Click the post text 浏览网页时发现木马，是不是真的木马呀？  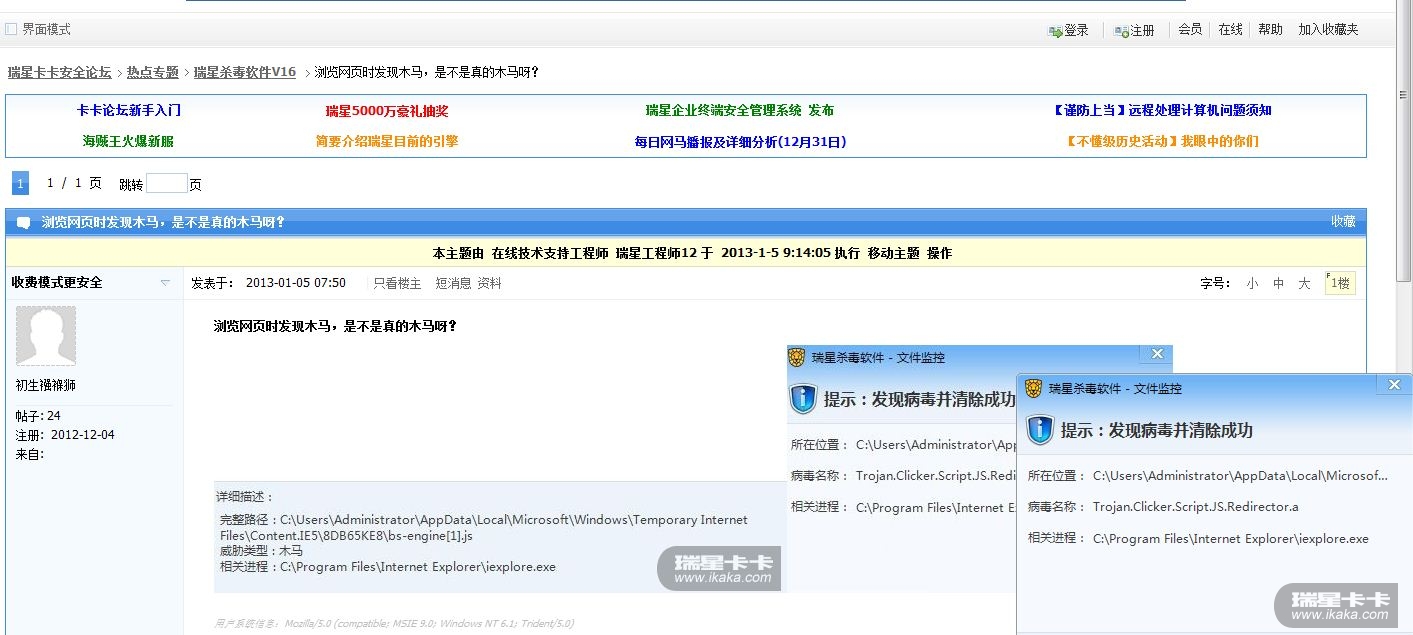336,326
